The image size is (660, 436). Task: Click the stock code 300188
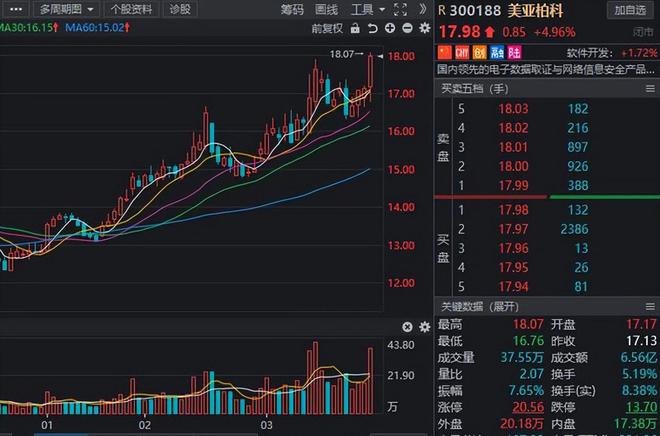[475, 11]
